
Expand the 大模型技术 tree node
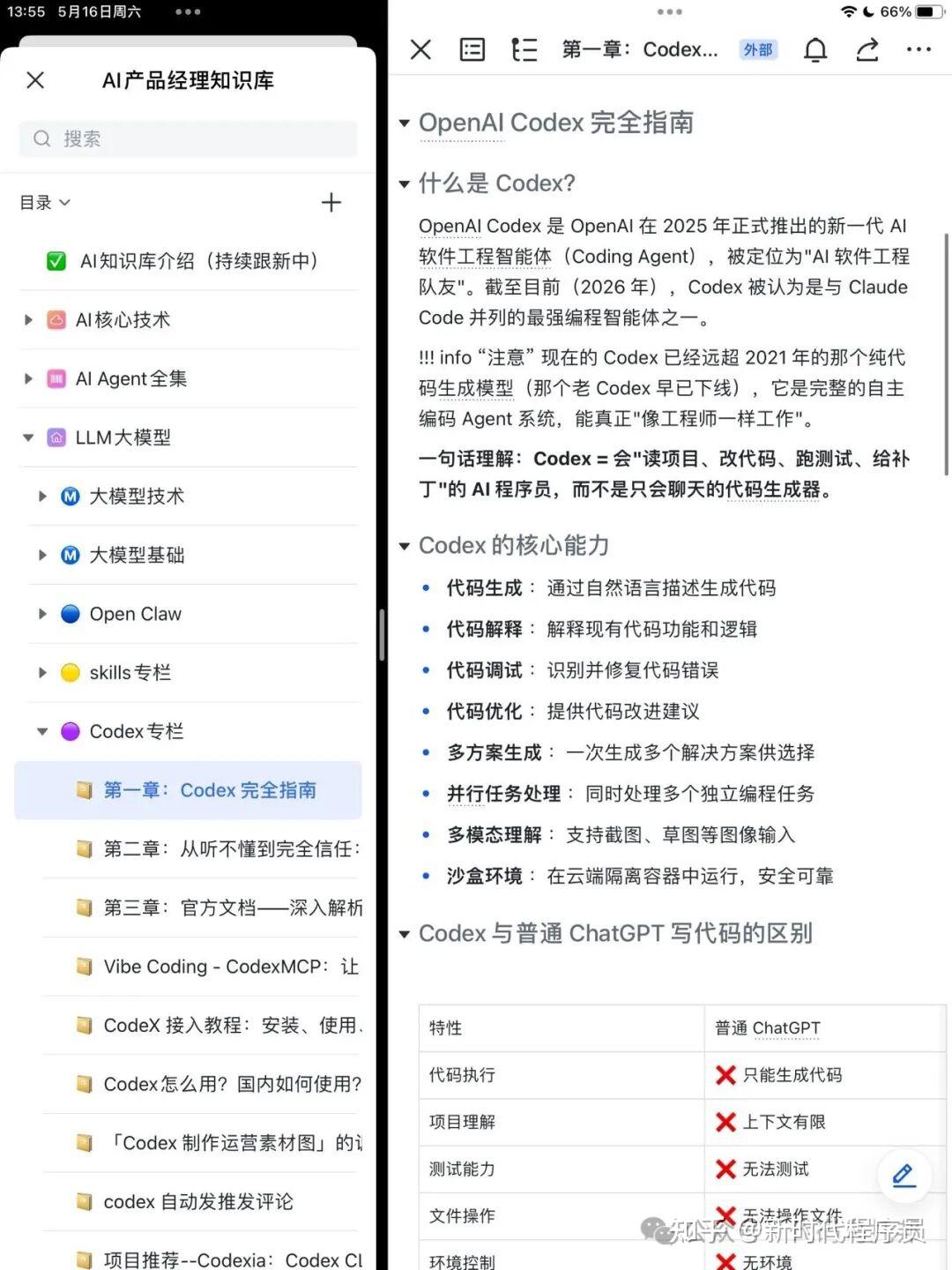click(42, 497)
